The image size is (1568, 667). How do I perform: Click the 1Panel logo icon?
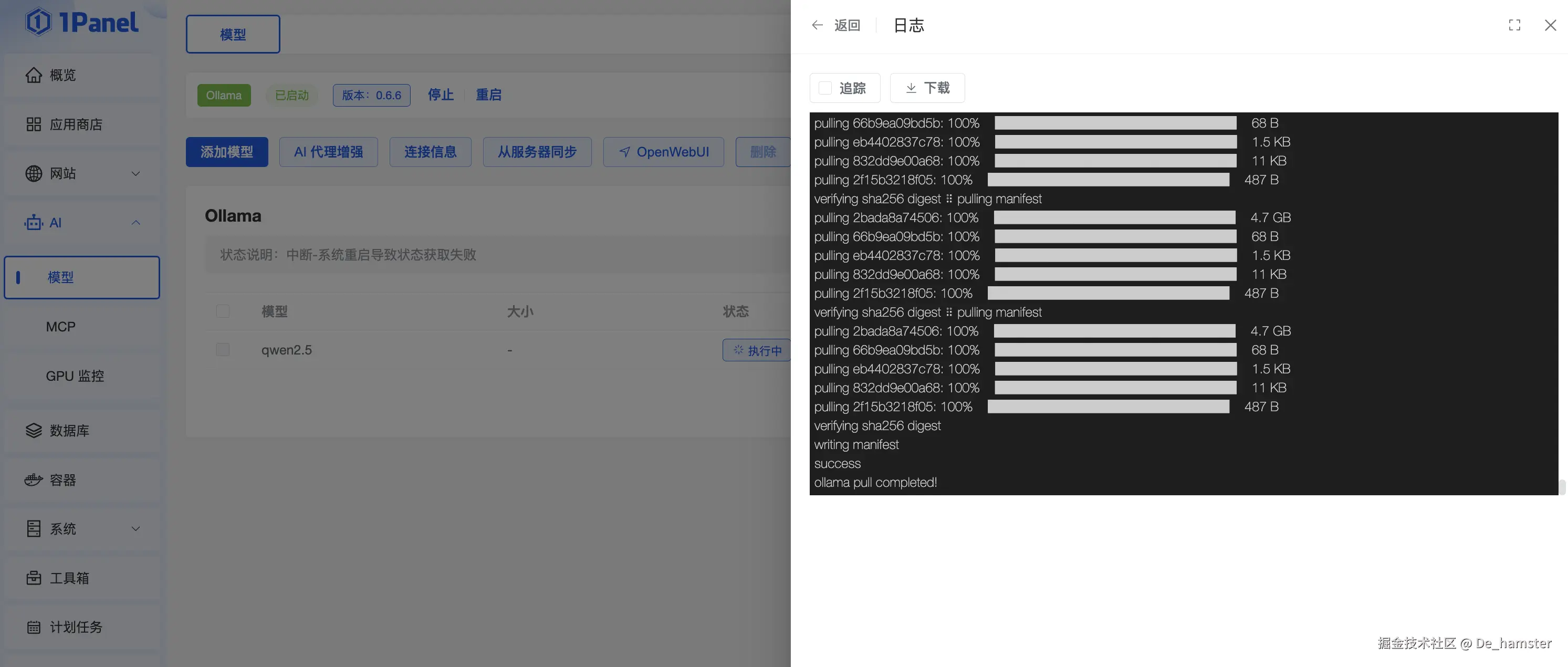pos(38,23)
